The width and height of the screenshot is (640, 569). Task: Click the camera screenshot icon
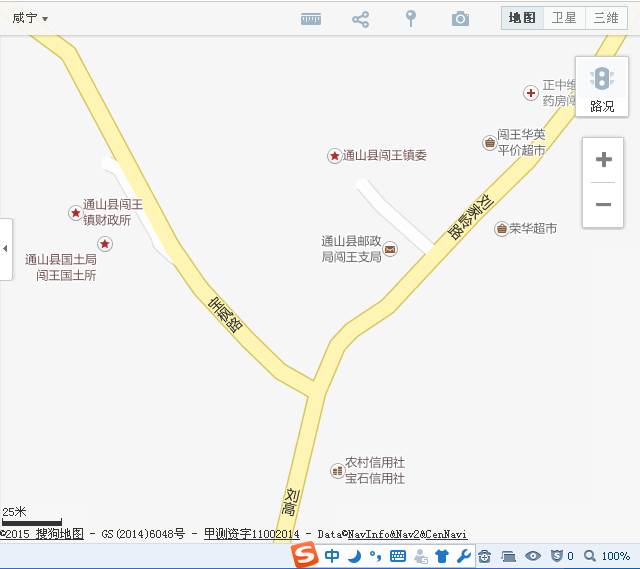point(460,19)
